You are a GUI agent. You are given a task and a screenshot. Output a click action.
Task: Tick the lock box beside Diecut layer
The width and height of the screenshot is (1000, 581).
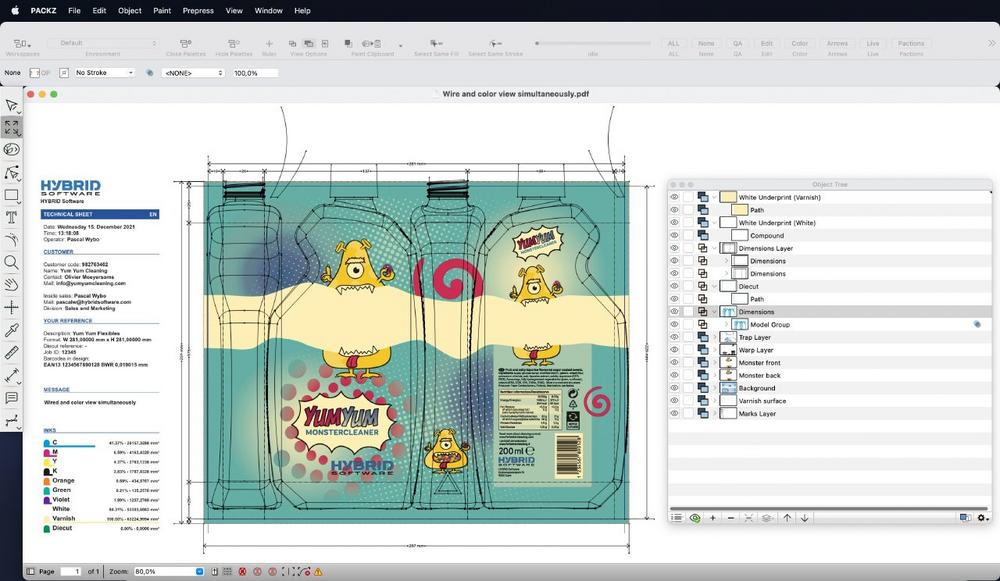688,287
